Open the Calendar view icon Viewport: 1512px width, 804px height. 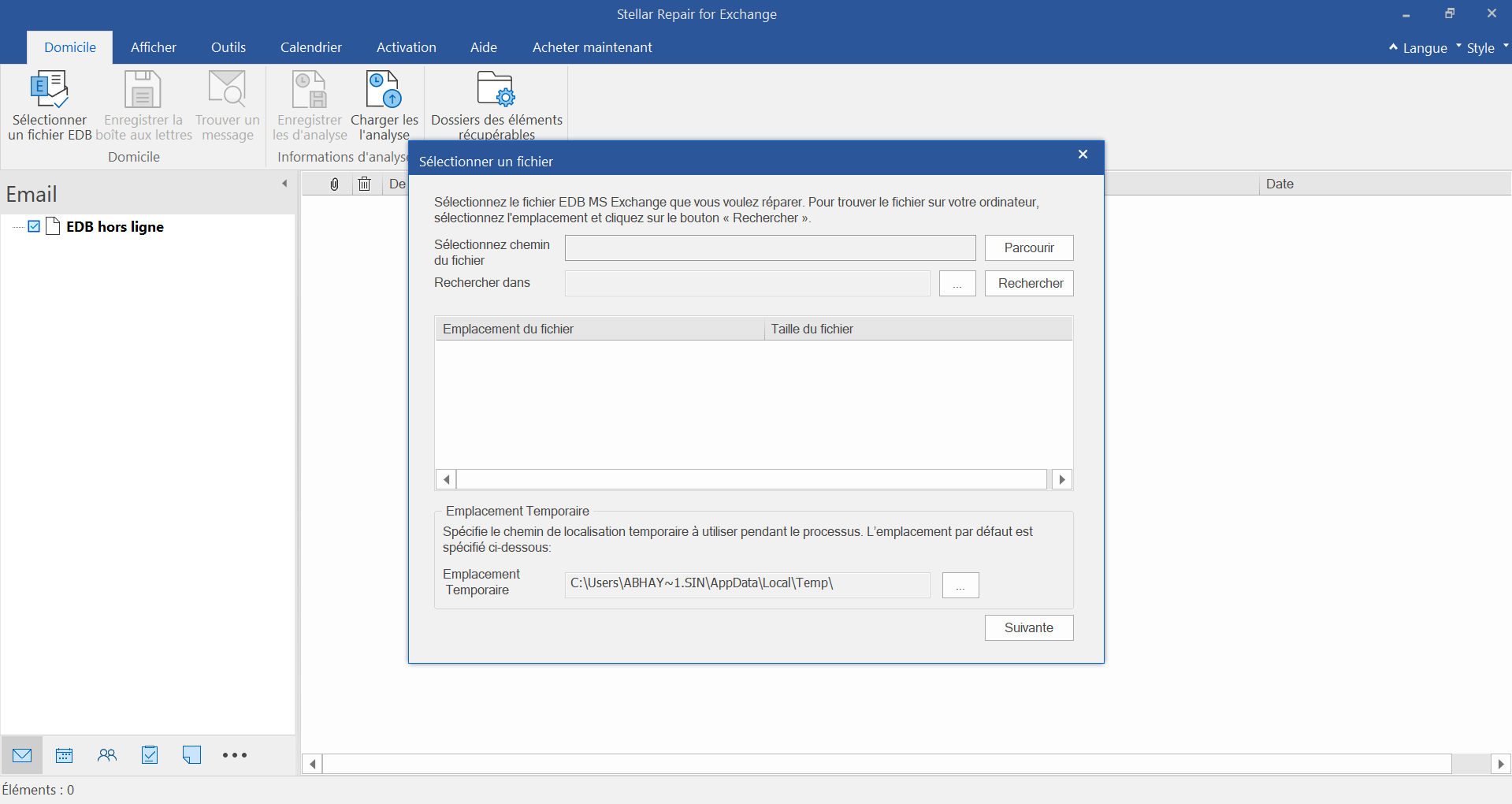click(x=65, y=755)
